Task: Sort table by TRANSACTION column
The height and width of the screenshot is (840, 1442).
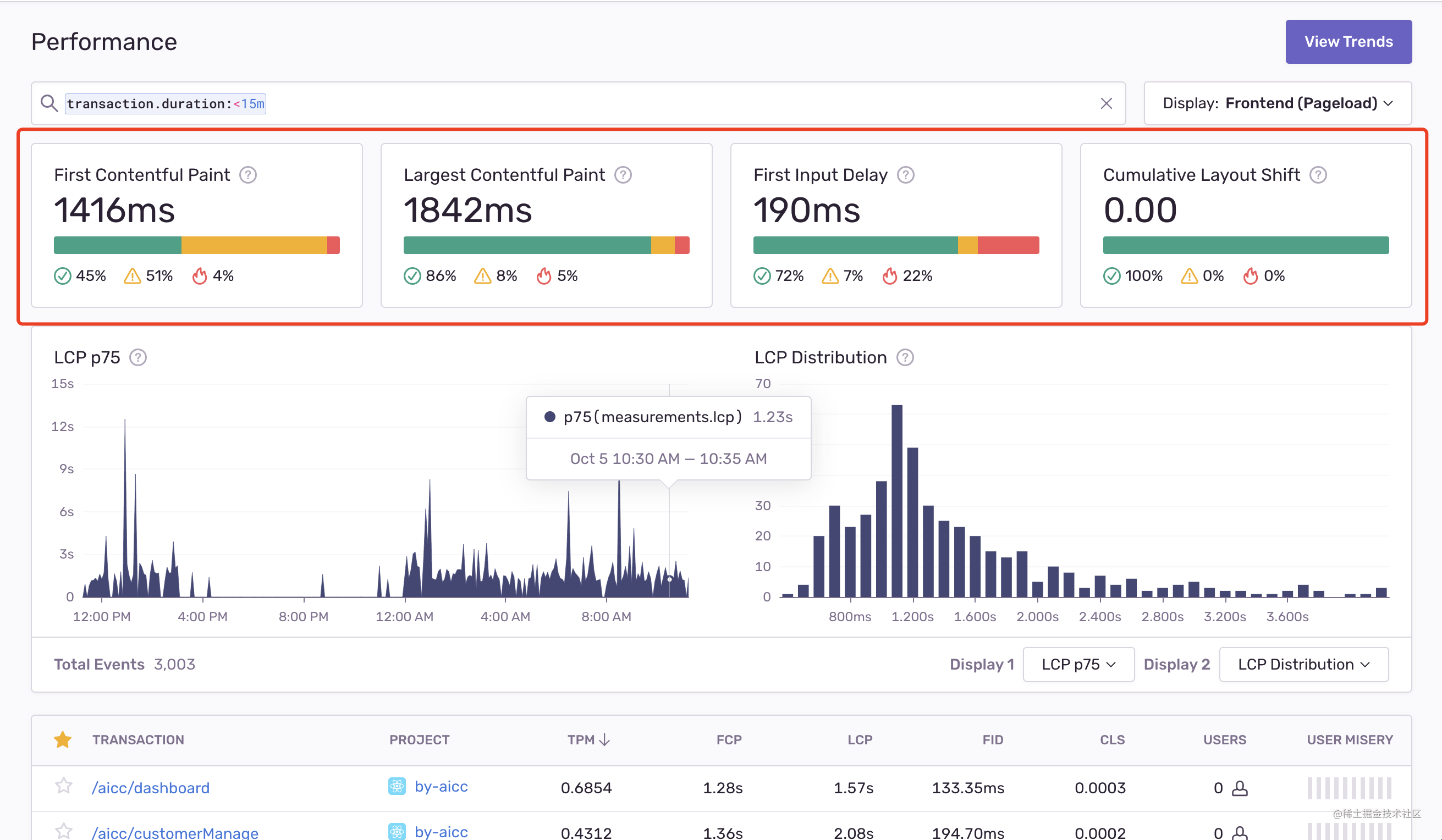Action: coord(138,739)
